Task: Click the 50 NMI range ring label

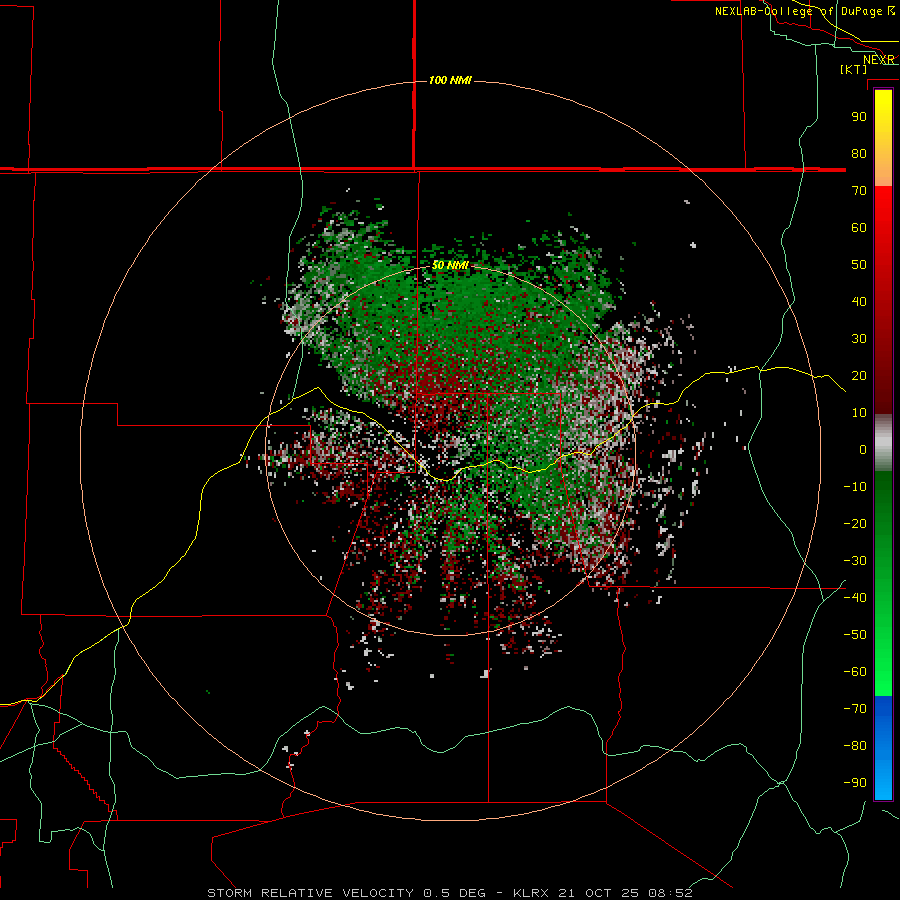Action: 450,265
